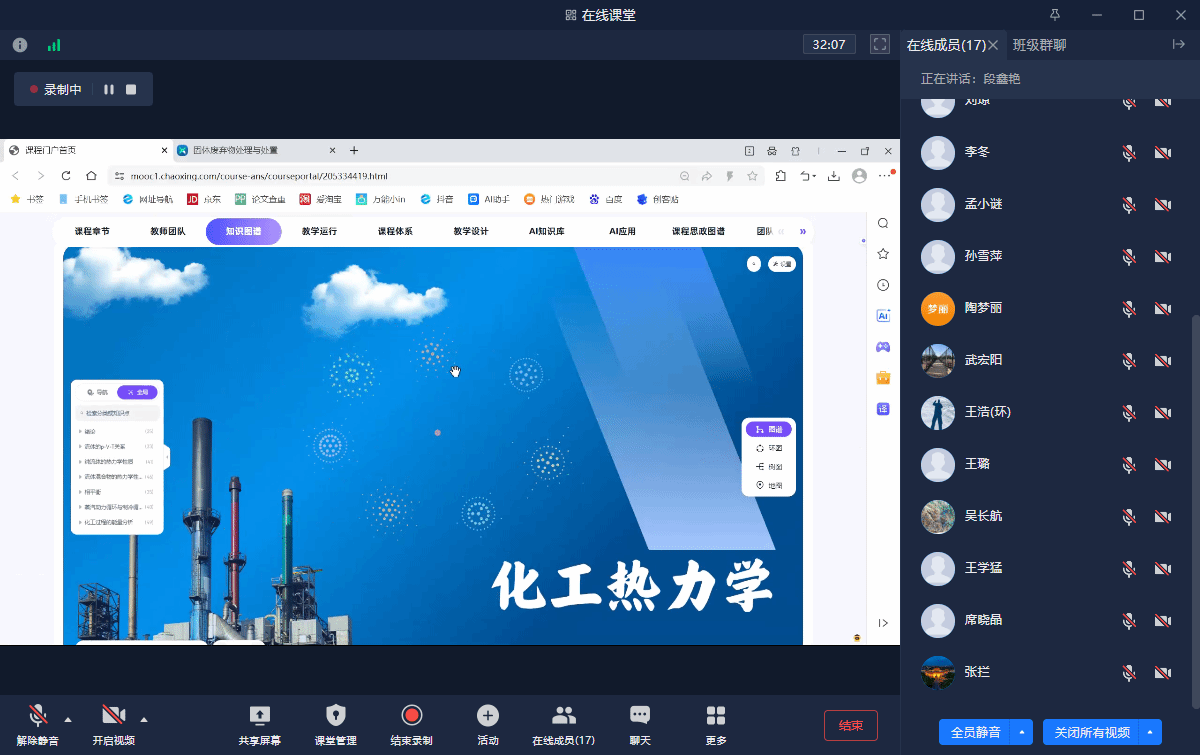The width and height of the screenshot is (1200, 755).
Task: Expand the arrow beside 解除静音
Action: pos(68,719)
